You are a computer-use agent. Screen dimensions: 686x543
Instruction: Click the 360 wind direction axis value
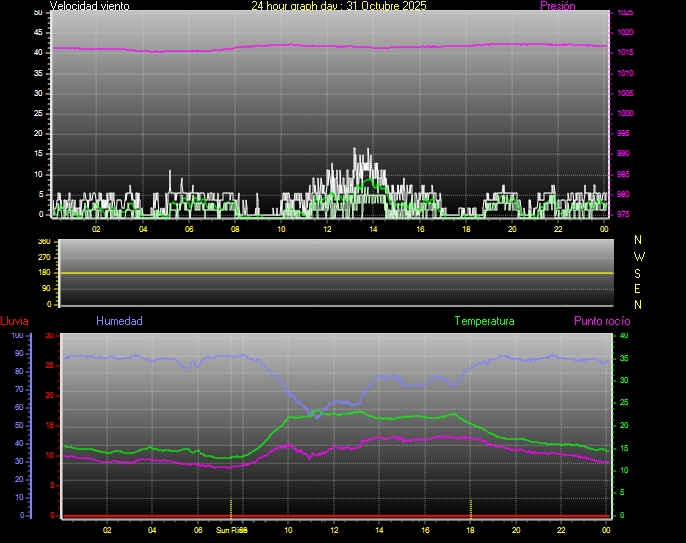[43, 242]
